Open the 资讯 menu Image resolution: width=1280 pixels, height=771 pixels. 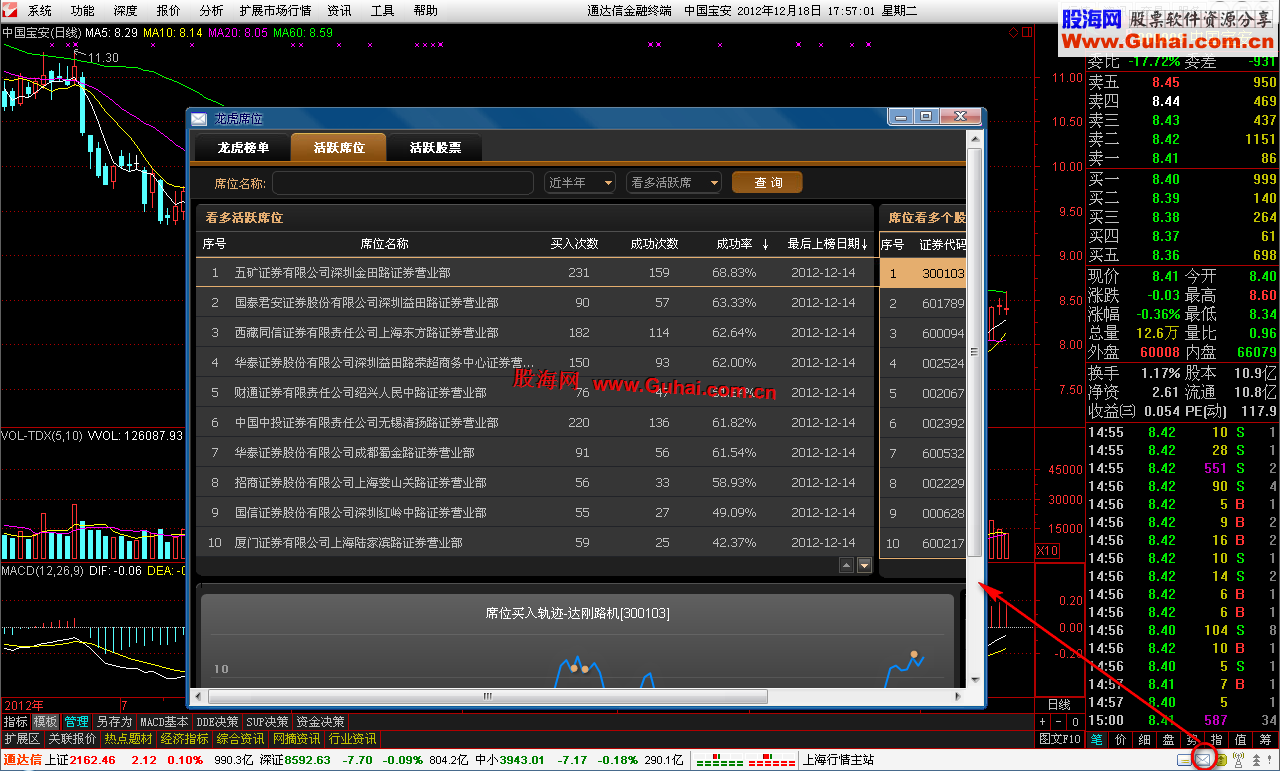coord(340,11)
